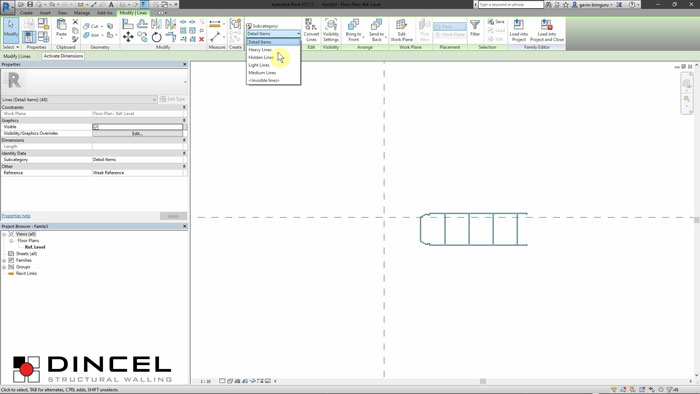The height and width of the screenshot is (394, 700).
Task: Click the Edit button for Visibility/Graphics Overrides
Action: point(137,133)
